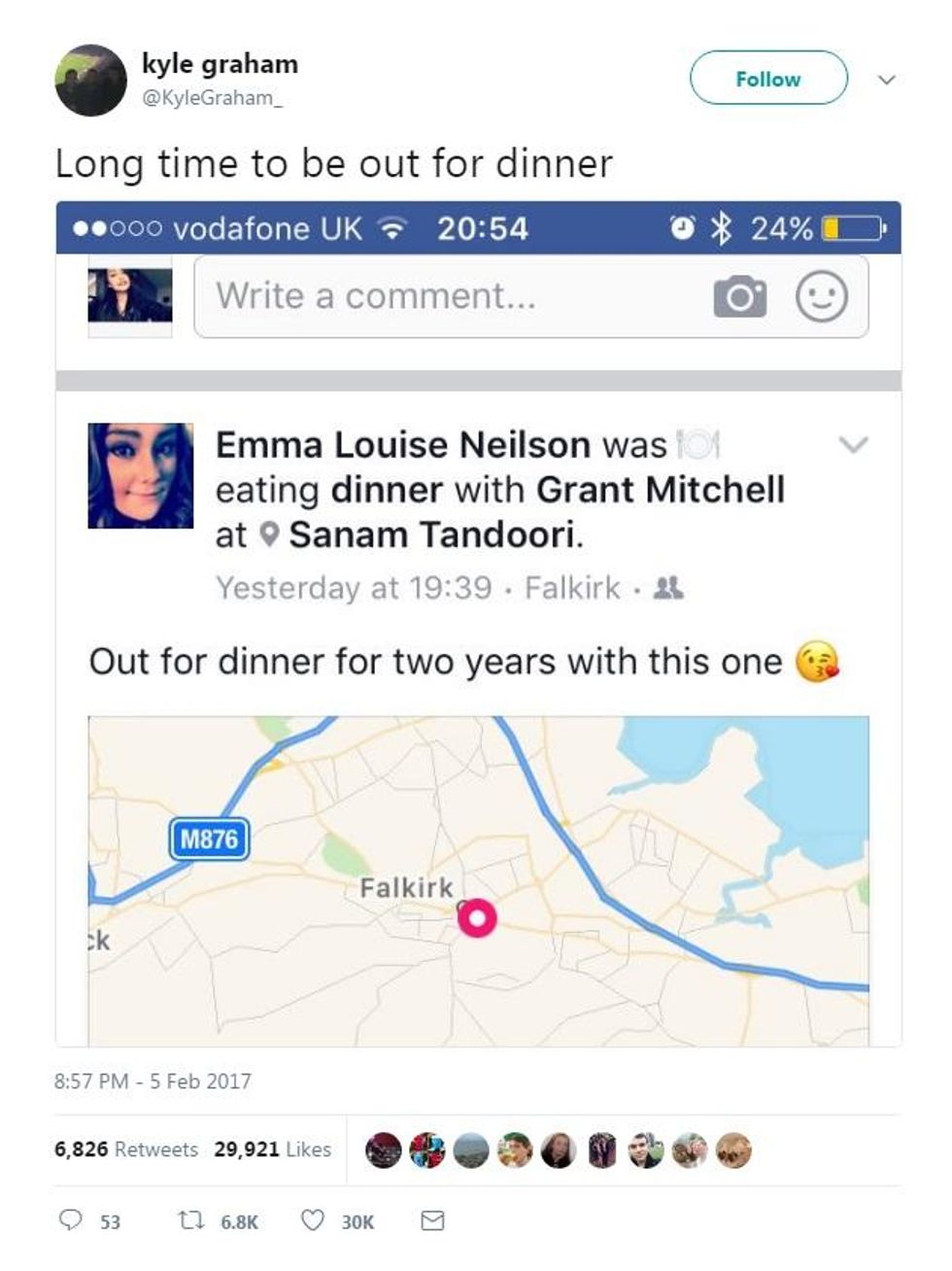
Task: Expand the Facebook post options chevron
Action: (853, 445)
